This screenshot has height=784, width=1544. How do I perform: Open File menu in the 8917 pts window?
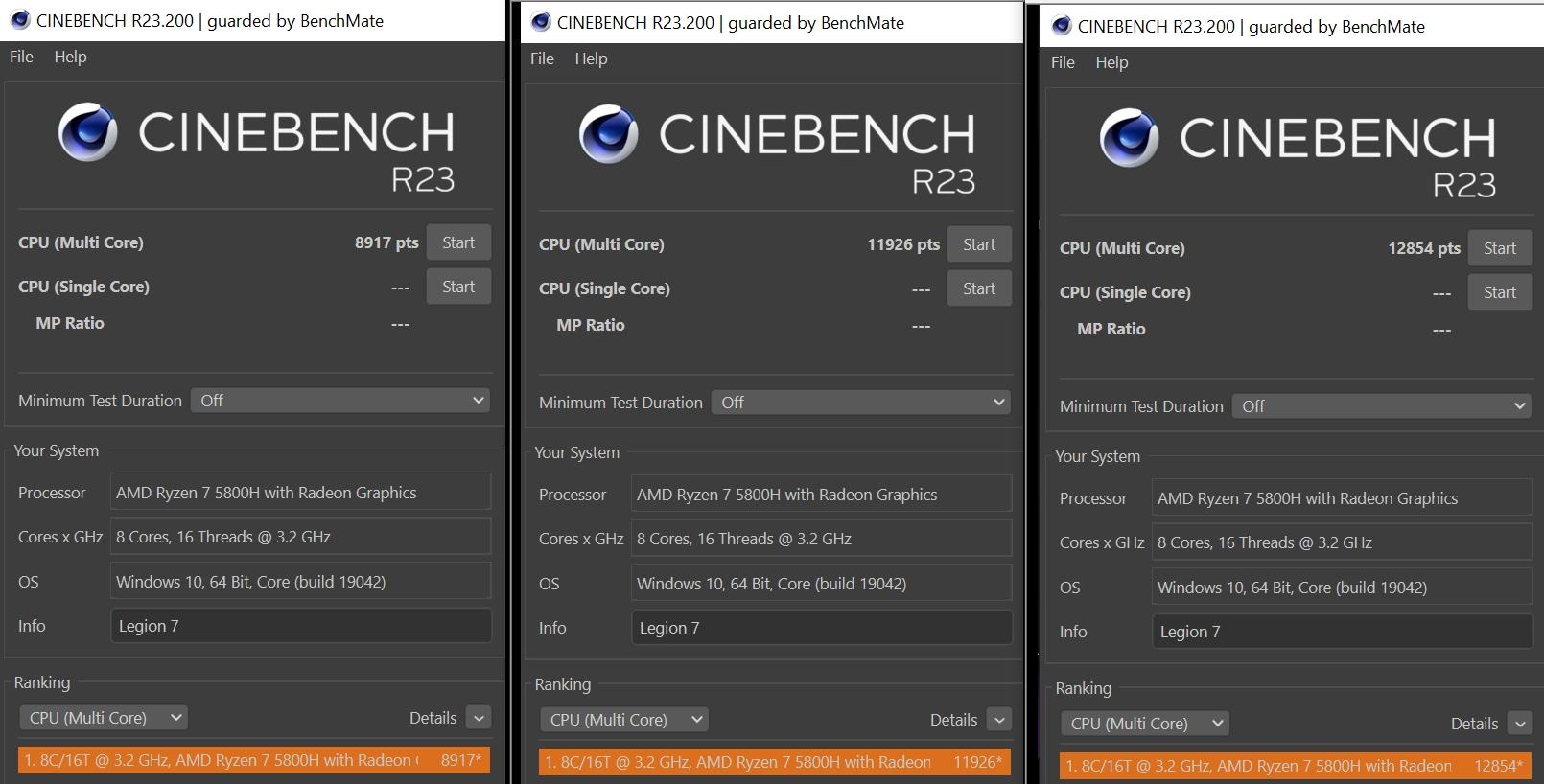[21, 57]
